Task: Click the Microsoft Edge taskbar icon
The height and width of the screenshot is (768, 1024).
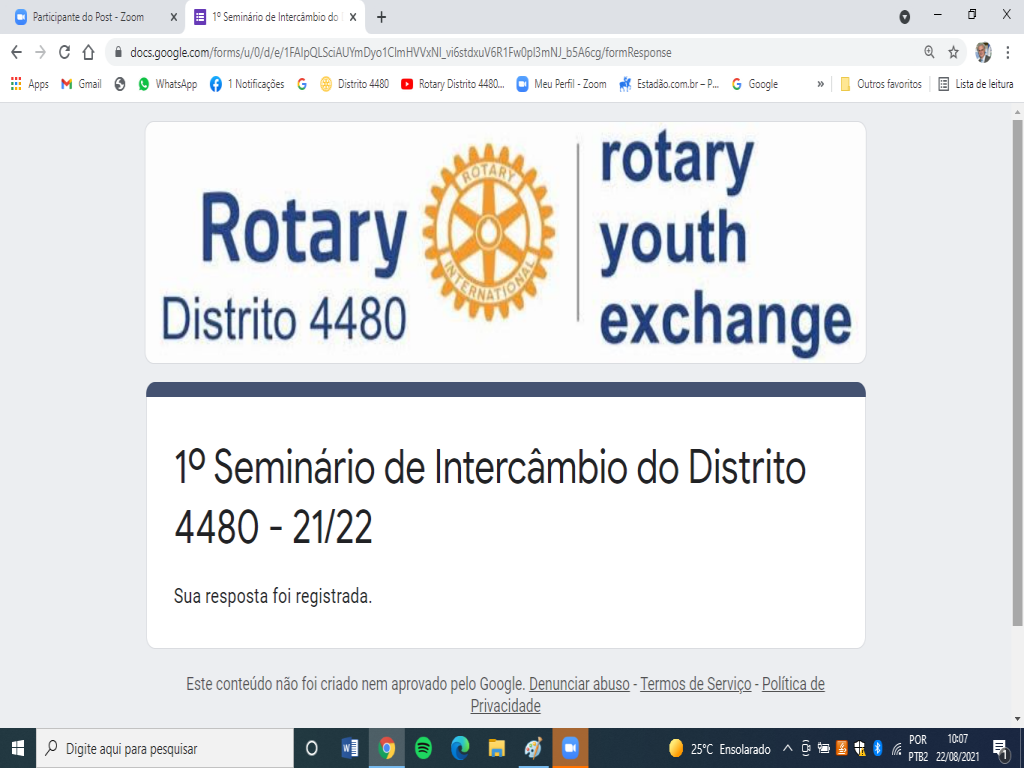Action: pos(460,748)
